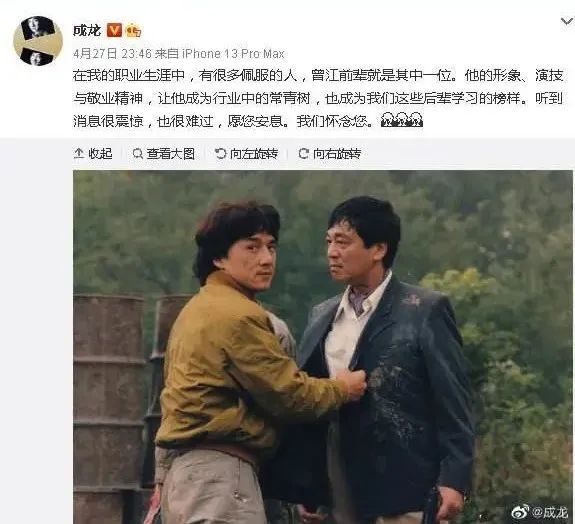Open the post timestamp 4月27日 23:46
The width and height of the screenshot is (575, 524).
[x=112, y=54]
